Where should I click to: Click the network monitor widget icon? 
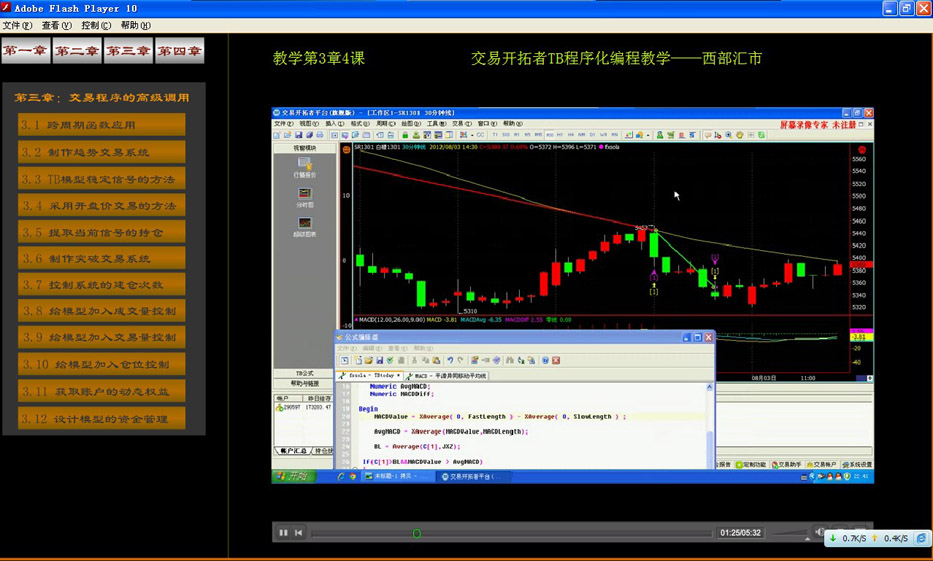pyautogui.click(x=921, y=539)
